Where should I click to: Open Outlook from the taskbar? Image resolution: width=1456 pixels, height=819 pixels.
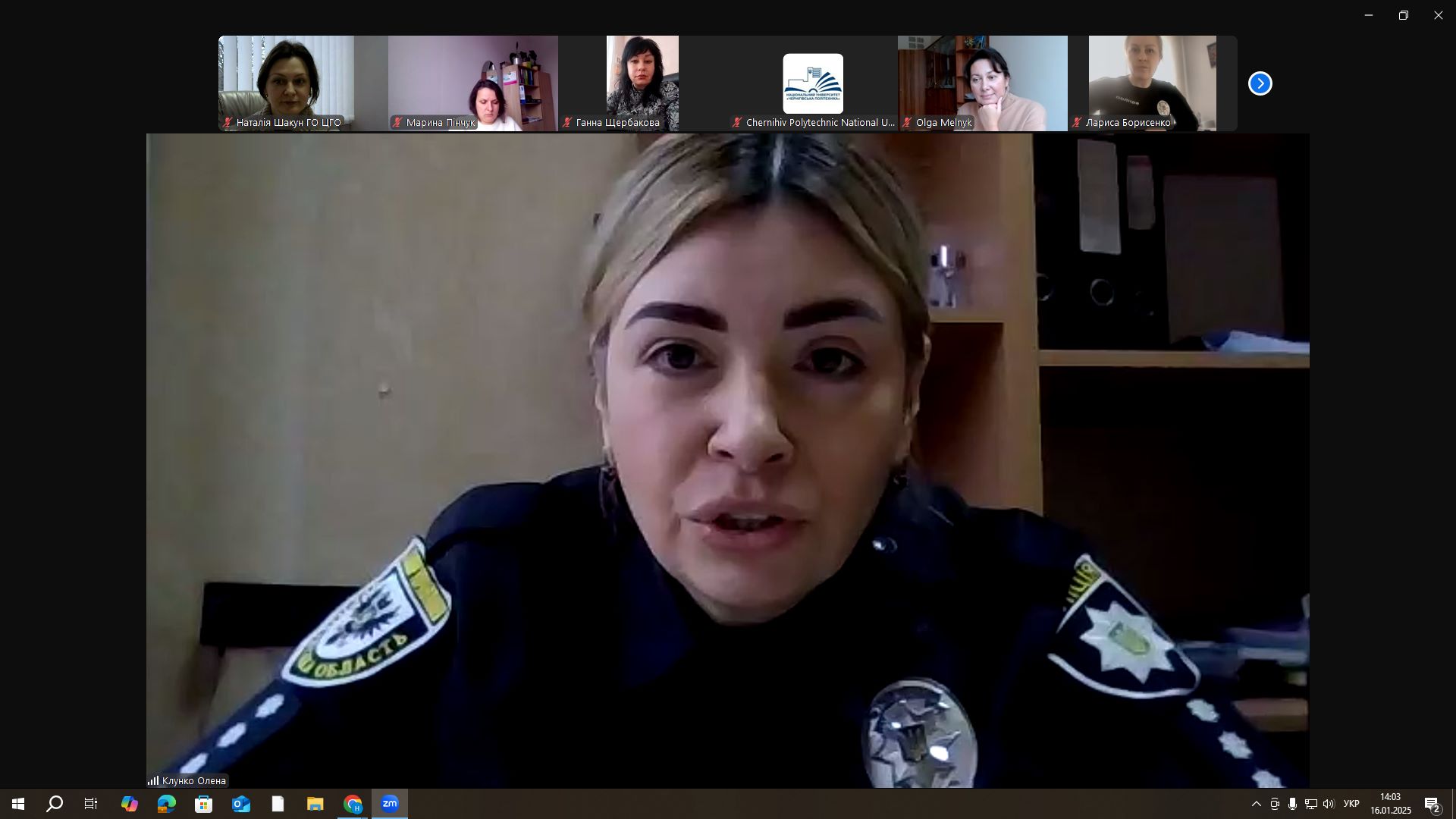[241, 804]
